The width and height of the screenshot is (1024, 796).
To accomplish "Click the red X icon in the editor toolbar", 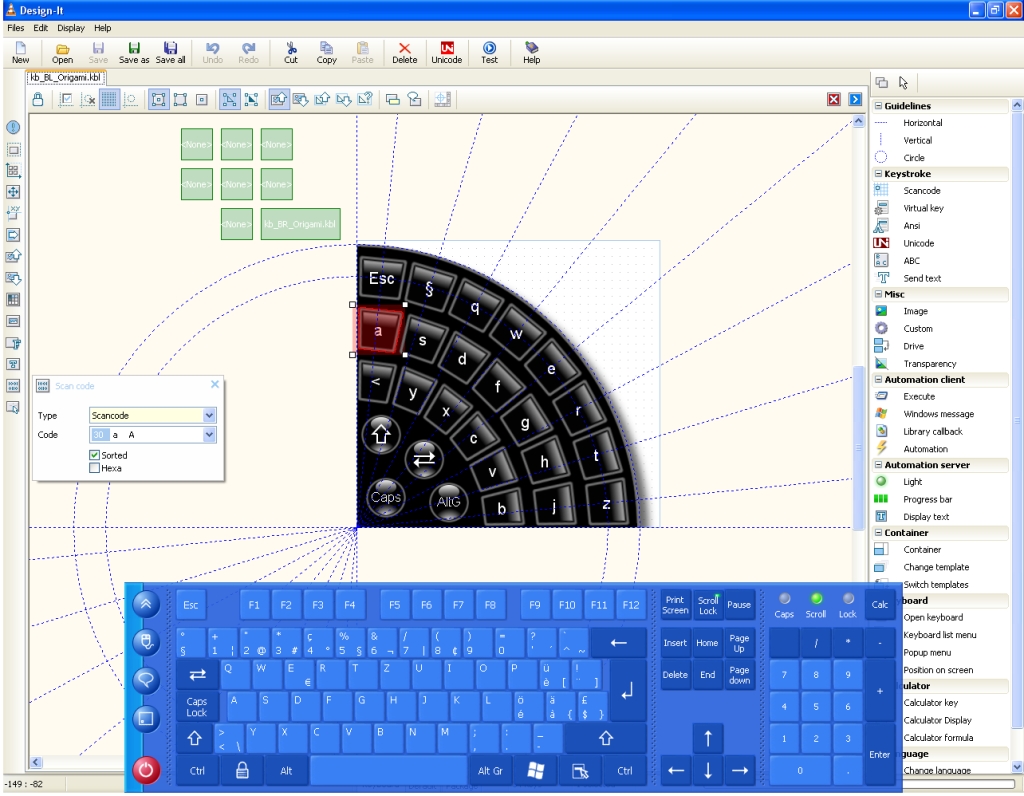I will (x=834, y=99).
